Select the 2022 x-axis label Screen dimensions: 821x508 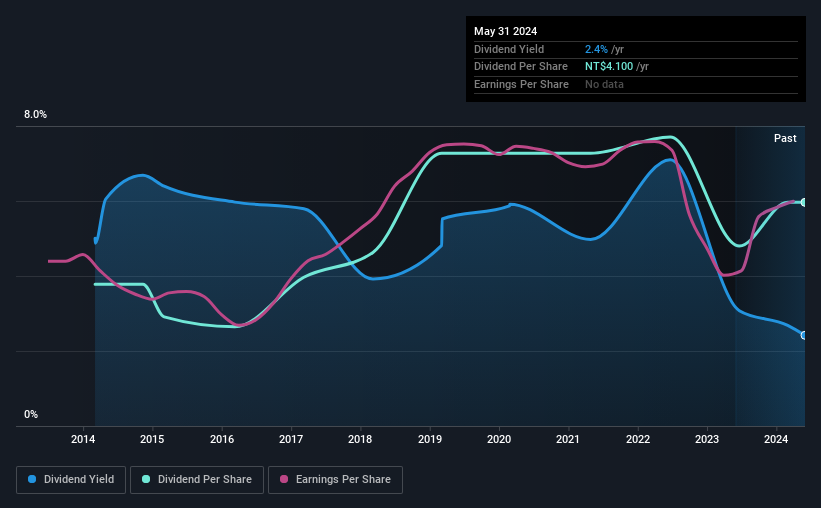[x=638, y=439]
